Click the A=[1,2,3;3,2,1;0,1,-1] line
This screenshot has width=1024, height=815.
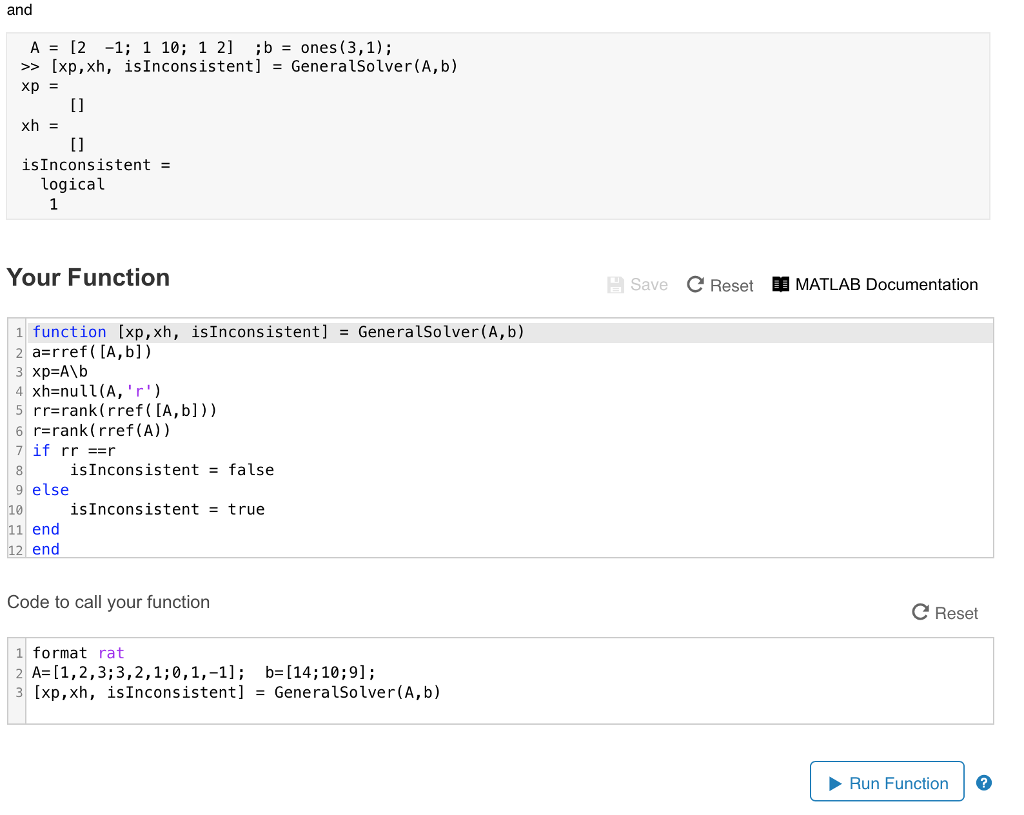(138, 672)
